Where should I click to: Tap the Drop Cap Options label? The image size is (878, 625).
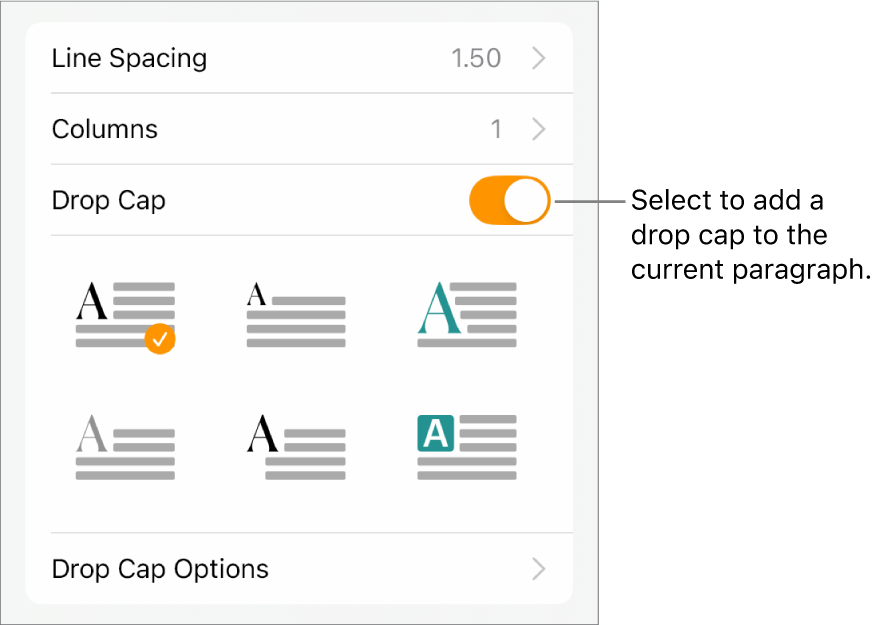click(160, 570)
